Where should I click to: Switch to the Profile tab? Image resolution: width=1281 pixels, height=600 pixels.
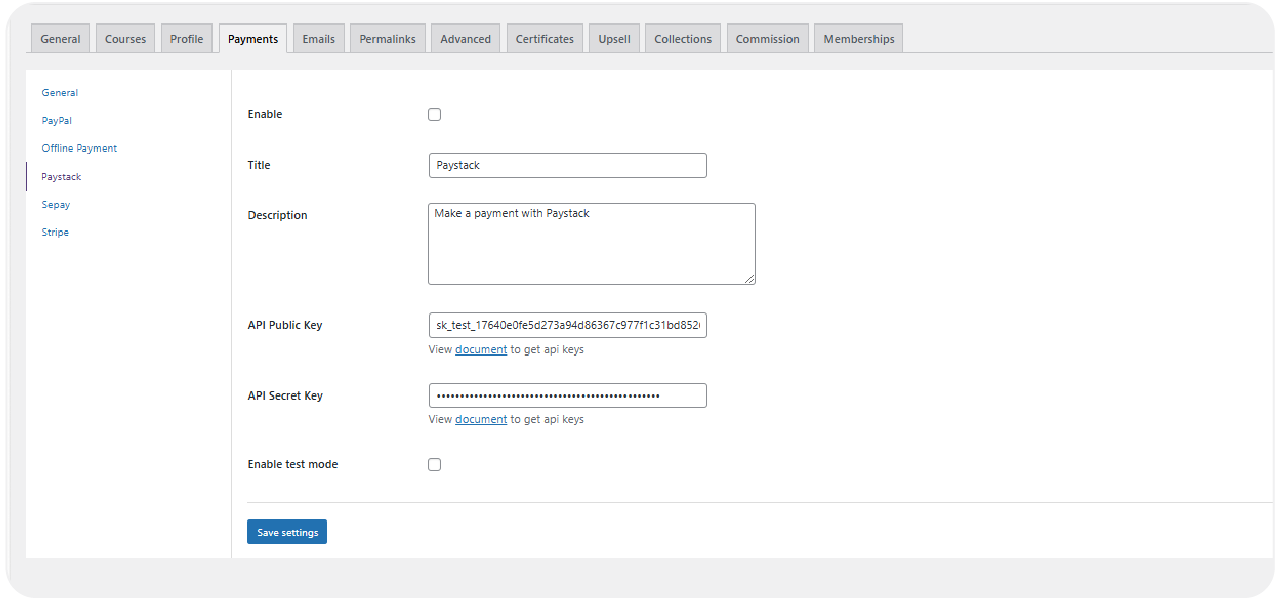click(x=186, y=37)
